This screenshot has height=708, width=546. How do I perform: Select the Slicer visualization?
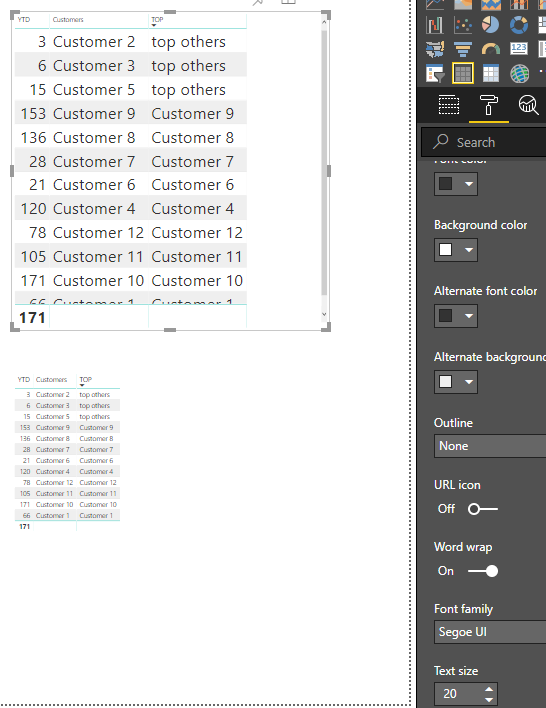tap(434, 73)
